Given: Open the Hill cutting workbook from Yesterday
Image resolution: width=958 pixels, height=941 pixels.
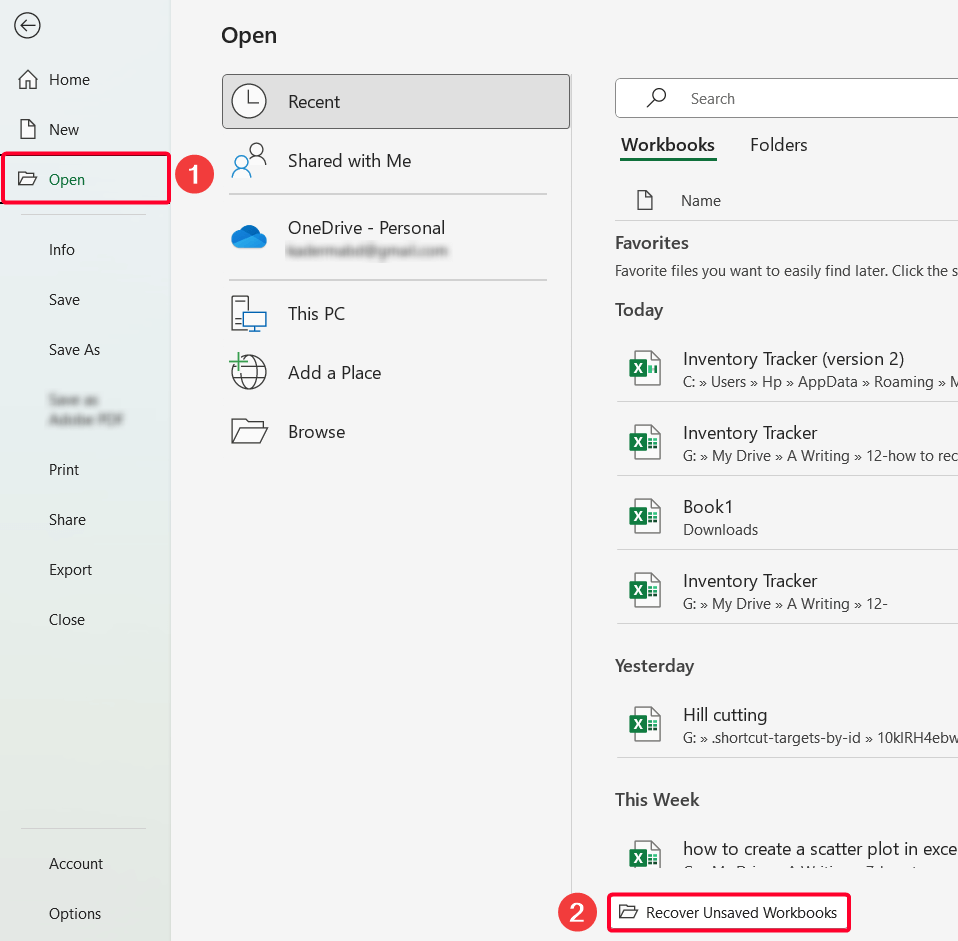Looking at the screenshot, I should 724,714.
